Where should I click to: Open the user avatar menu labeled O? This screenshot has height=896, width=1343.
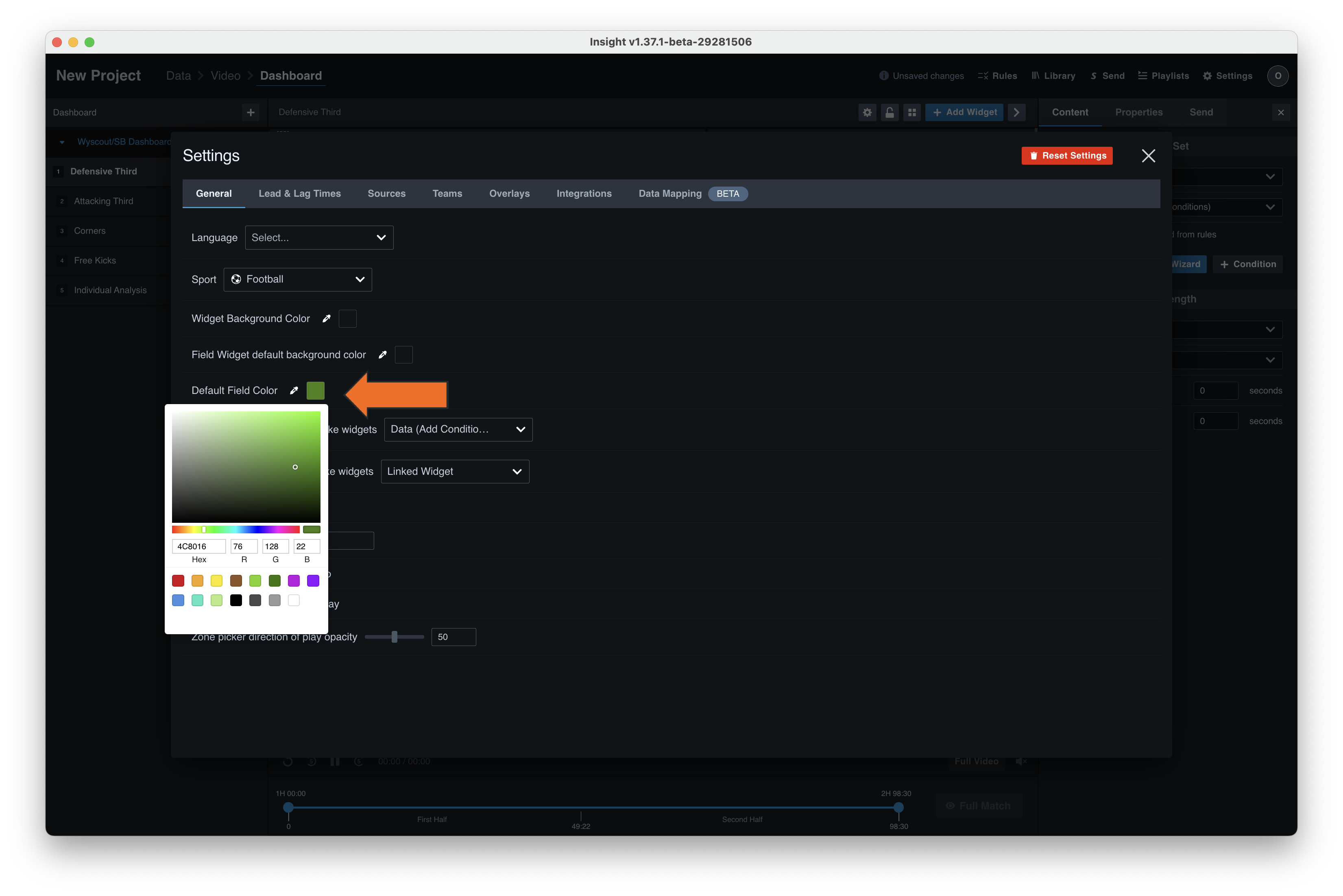click(1277, 76)
